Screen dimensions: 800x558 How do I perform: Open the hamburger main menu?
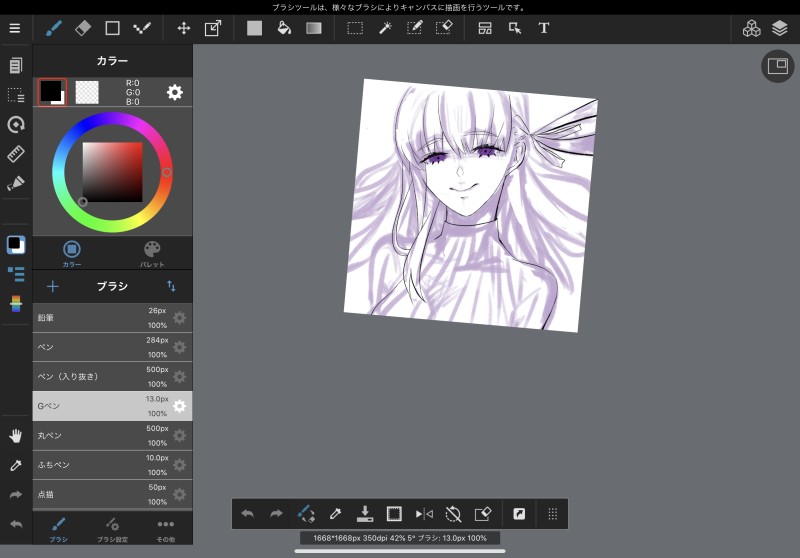point(15,28)
